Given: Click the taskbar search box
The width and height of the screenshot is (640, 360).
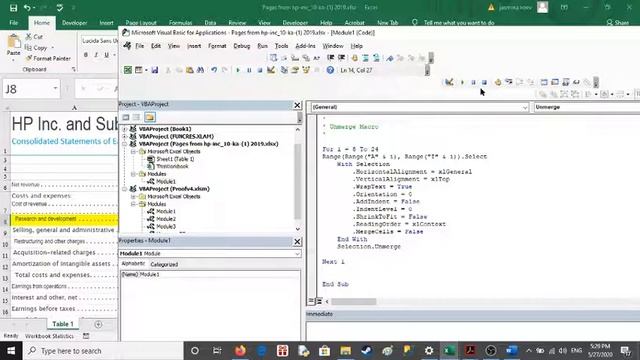Looking at the screenshot, I should (103, 351).
